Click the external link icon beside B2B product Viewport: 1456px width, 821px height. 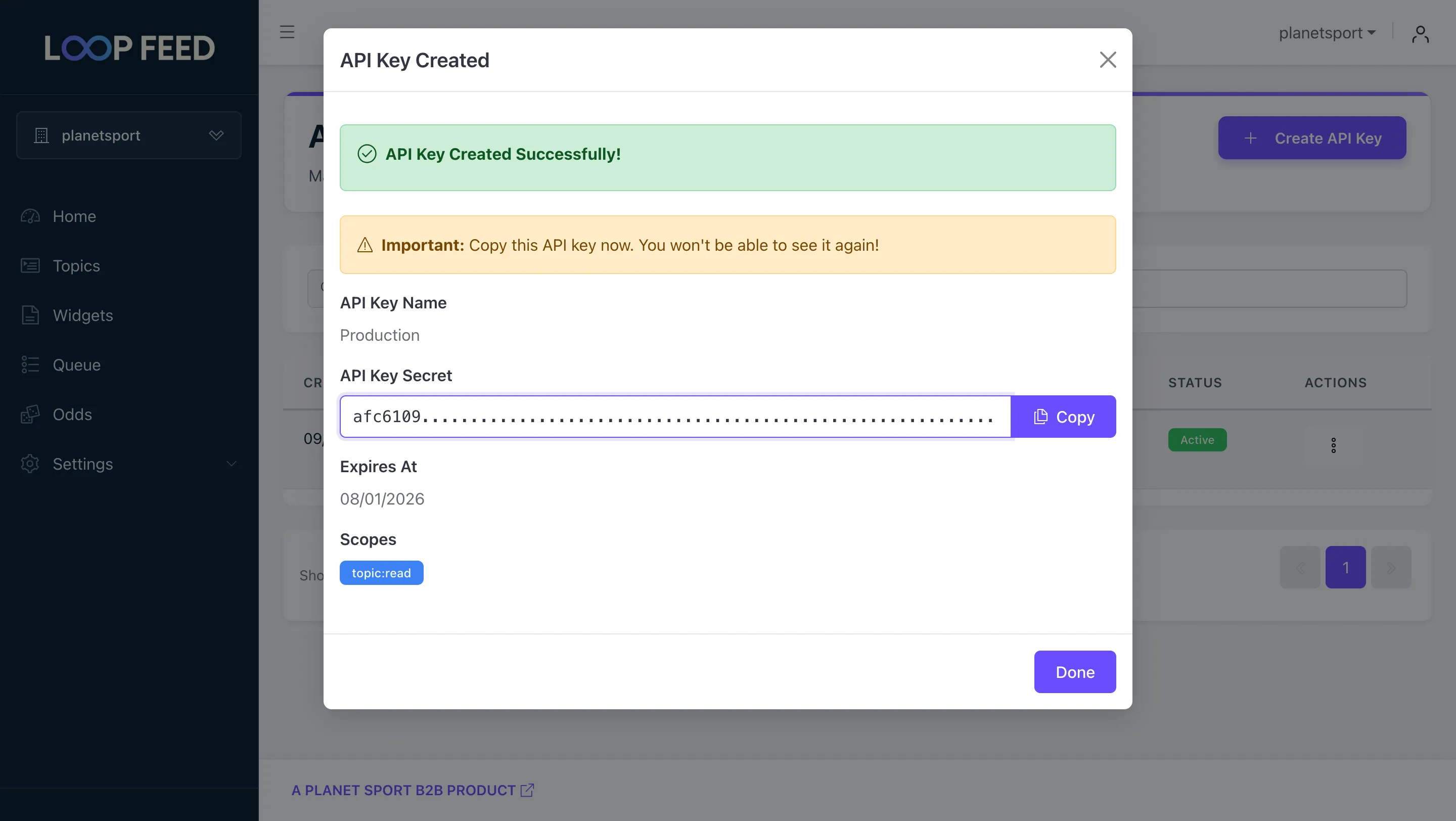pos(527,790)
